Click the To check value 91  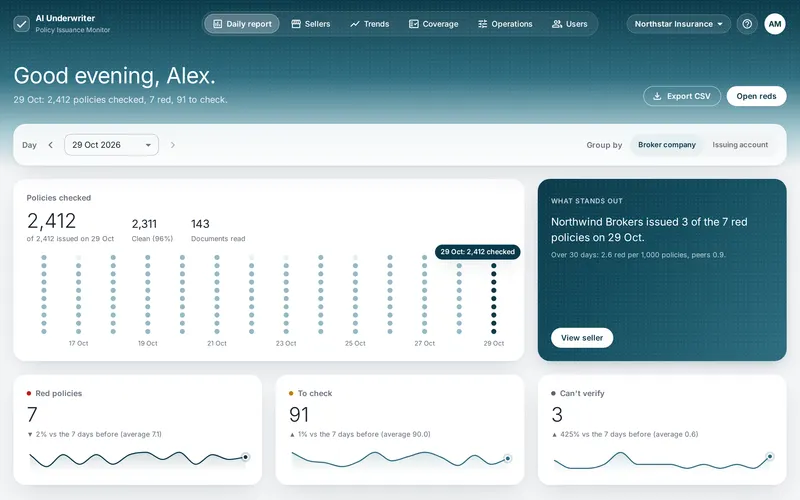click(299, 415)
